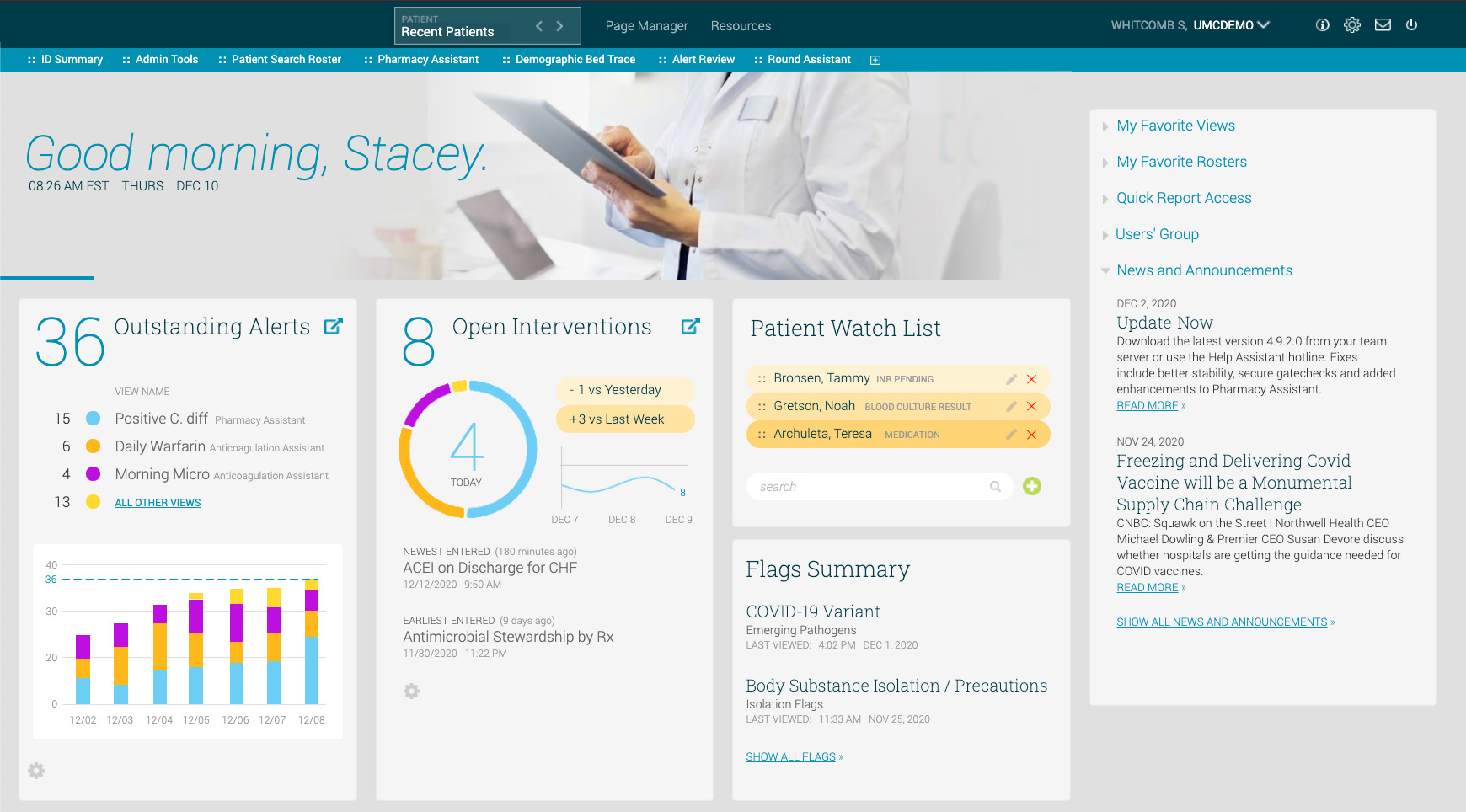The image size is (1466, 812).
Task: Open the mail envelope icon in header
Action: pyautogui.click(x=1383, y=25)
